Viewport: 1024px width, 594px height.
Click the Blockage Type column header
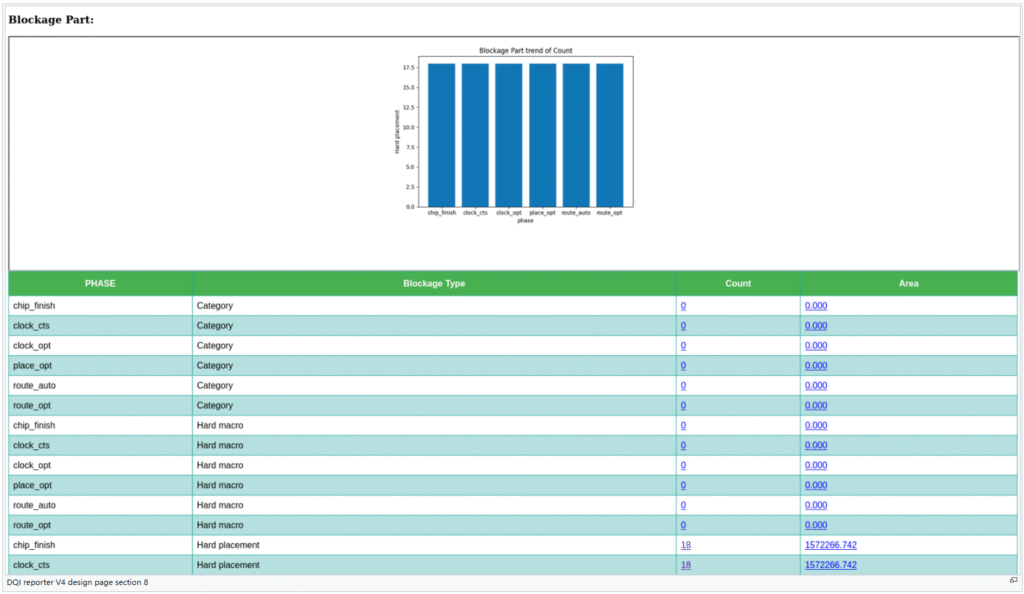tap(434, 283)
